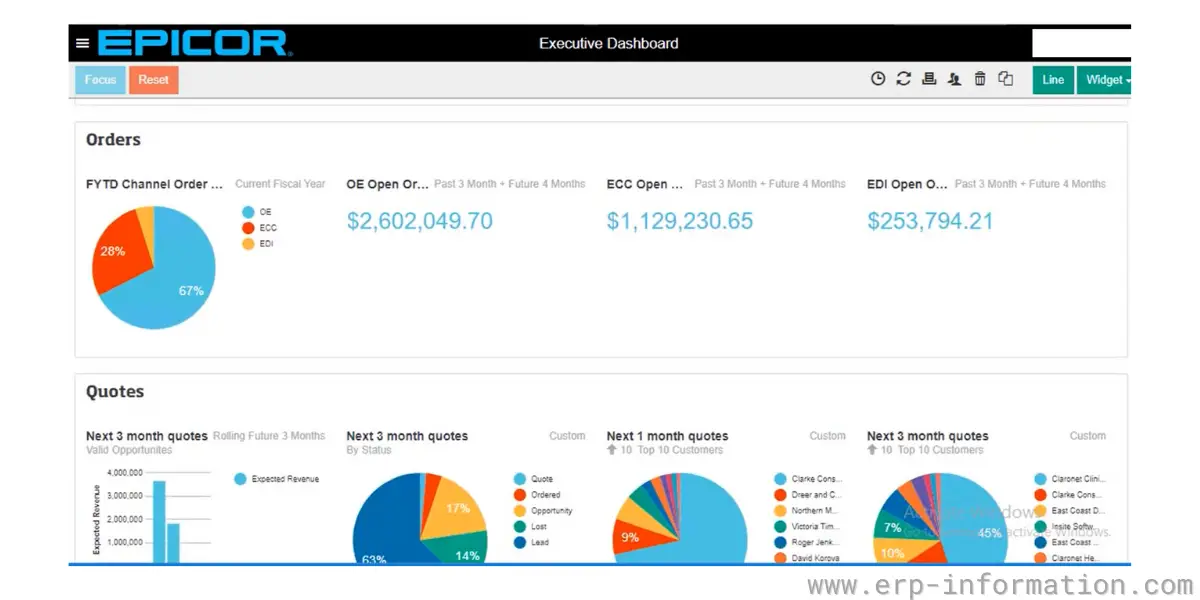
Task: Refresh the dashboard with the refresh icon
Action: [x=904, y=79]
